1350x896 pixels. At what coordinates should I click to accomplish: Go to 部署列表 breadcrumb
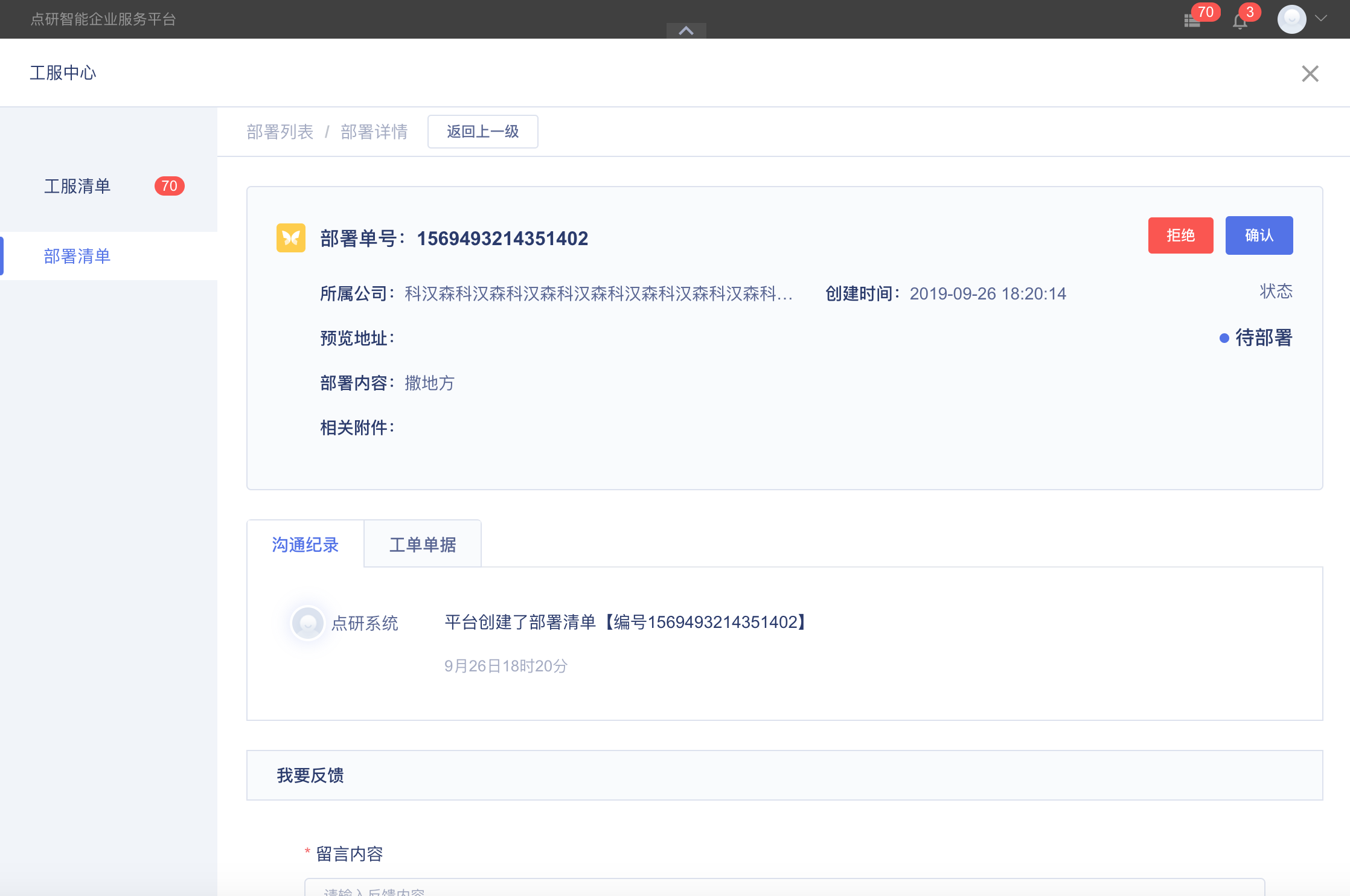(280, 132)
